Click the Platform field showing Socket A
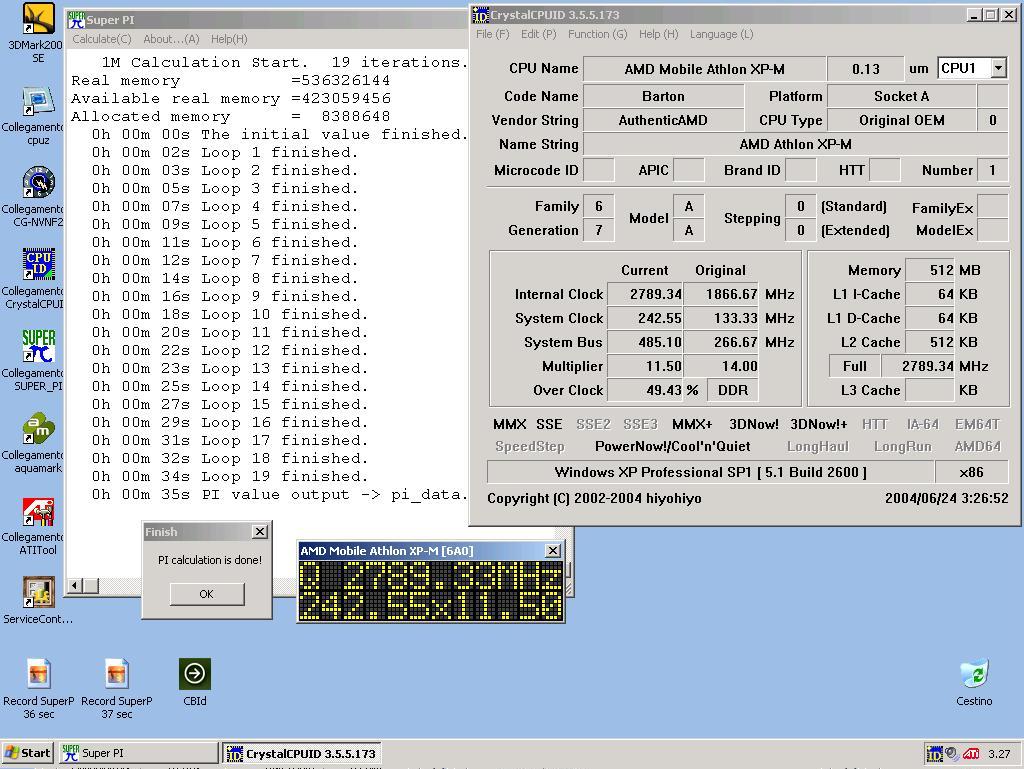1024x769 pixels. click(x=901, y=96)
